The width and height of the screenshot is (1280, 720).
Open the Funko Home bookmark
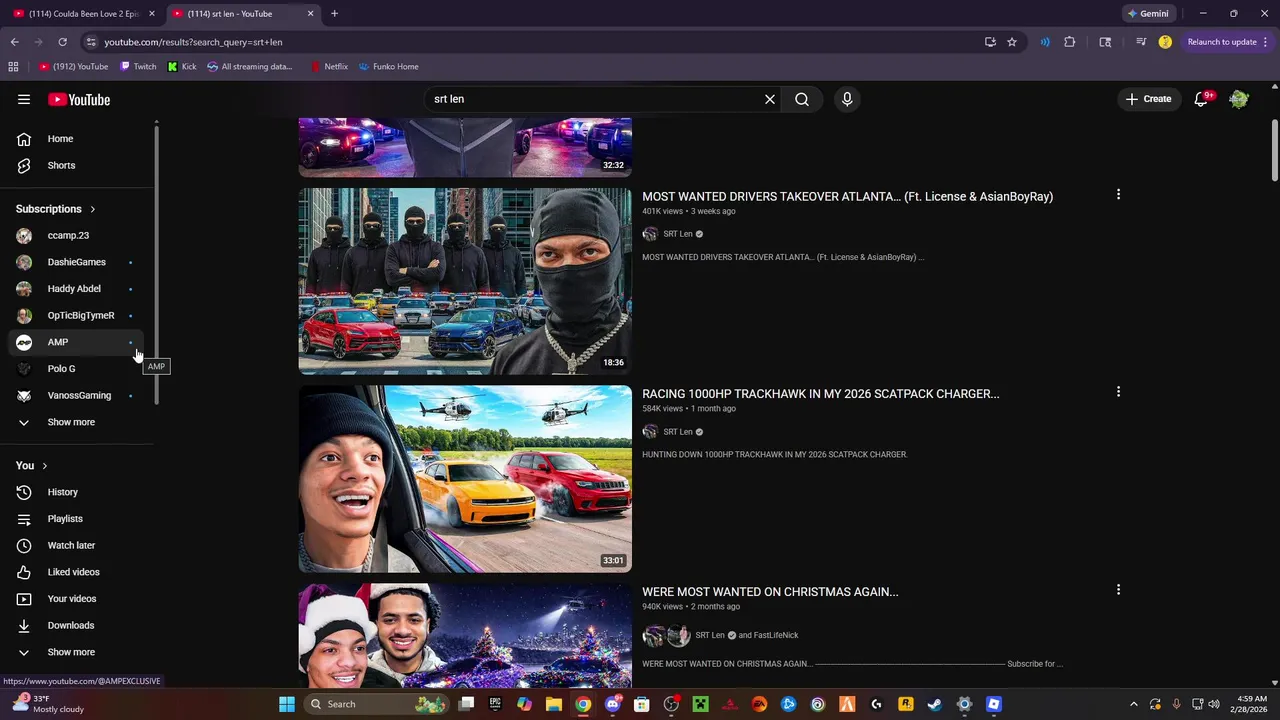click(388, 67)
